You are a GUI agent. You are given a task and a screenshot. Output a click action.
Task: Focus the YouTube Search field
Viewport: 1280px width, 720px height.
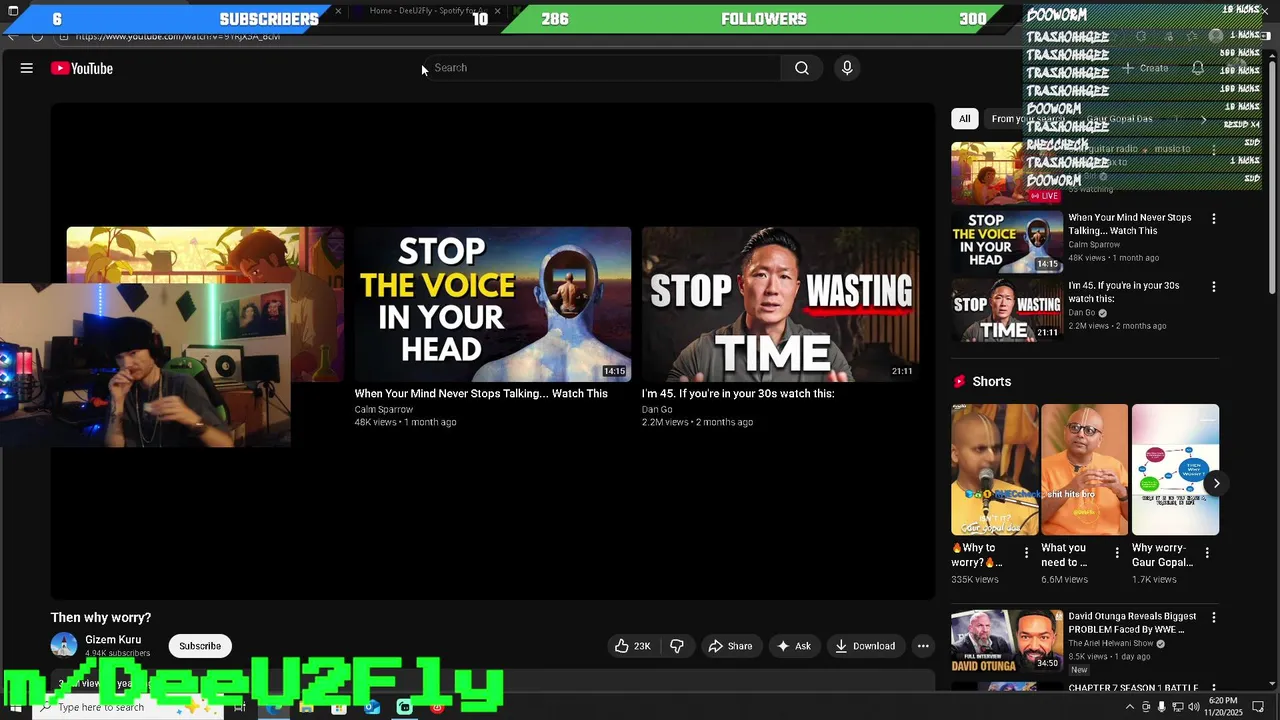[x=600, y=68]
